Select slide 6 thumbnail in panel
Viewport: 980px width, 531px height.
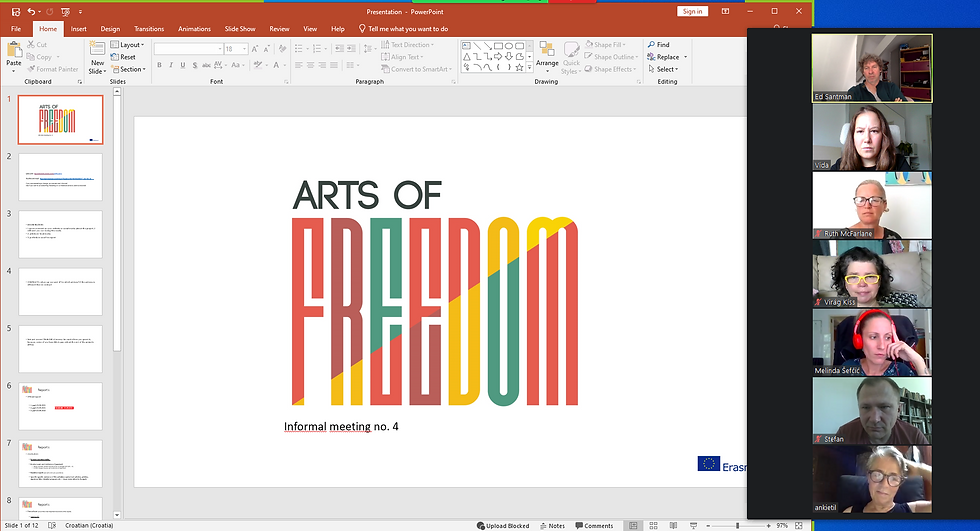[61, 407]
